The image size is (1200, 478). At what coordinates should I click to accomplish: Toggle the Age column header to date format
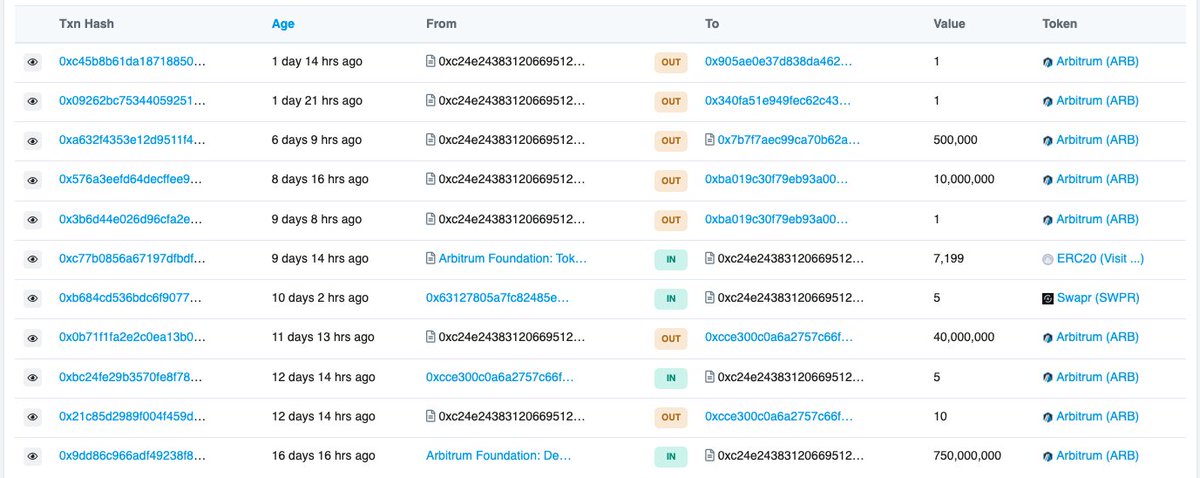tap(283, 23)
